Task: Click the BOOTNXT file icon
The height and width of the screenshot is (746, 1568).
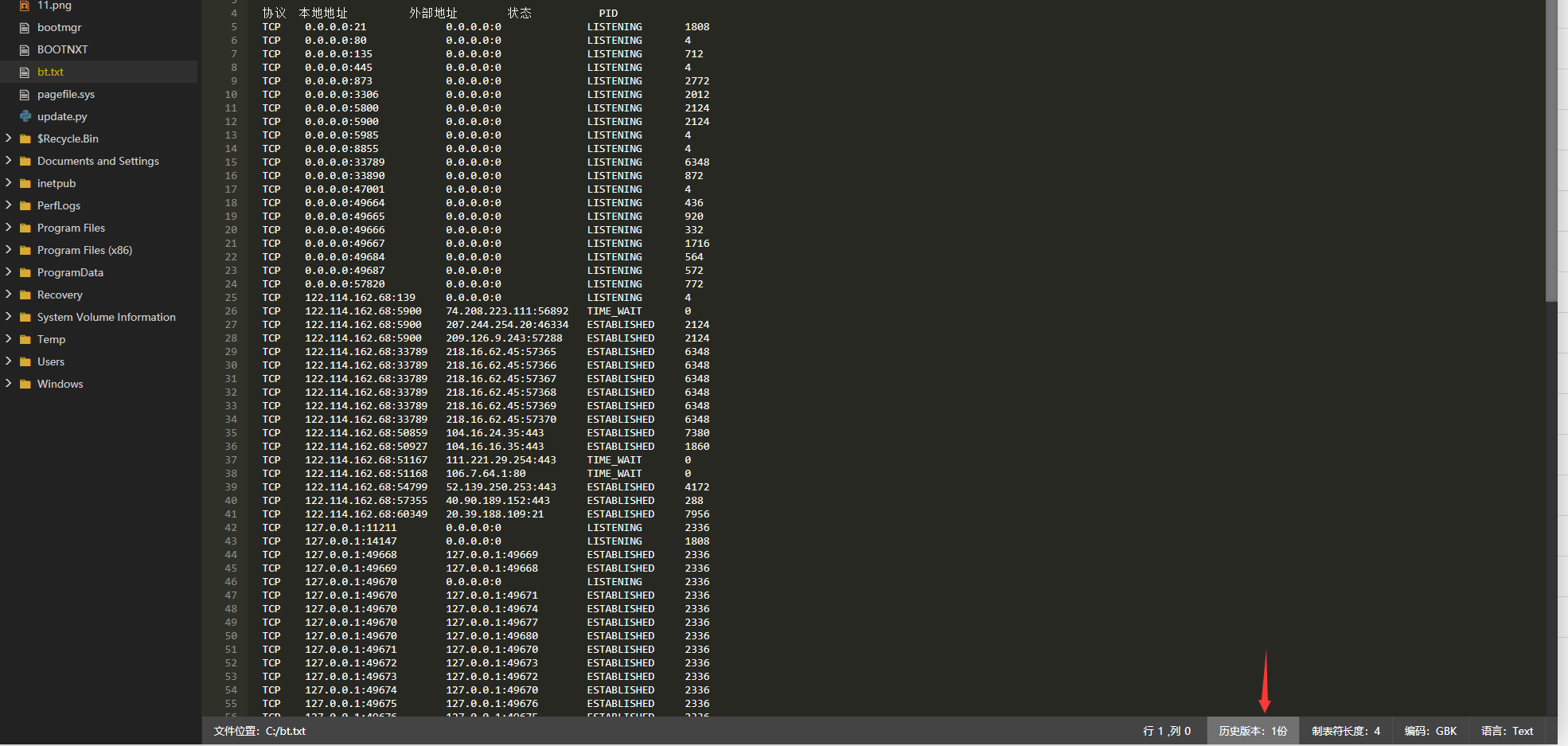Action: pos(25,50)
